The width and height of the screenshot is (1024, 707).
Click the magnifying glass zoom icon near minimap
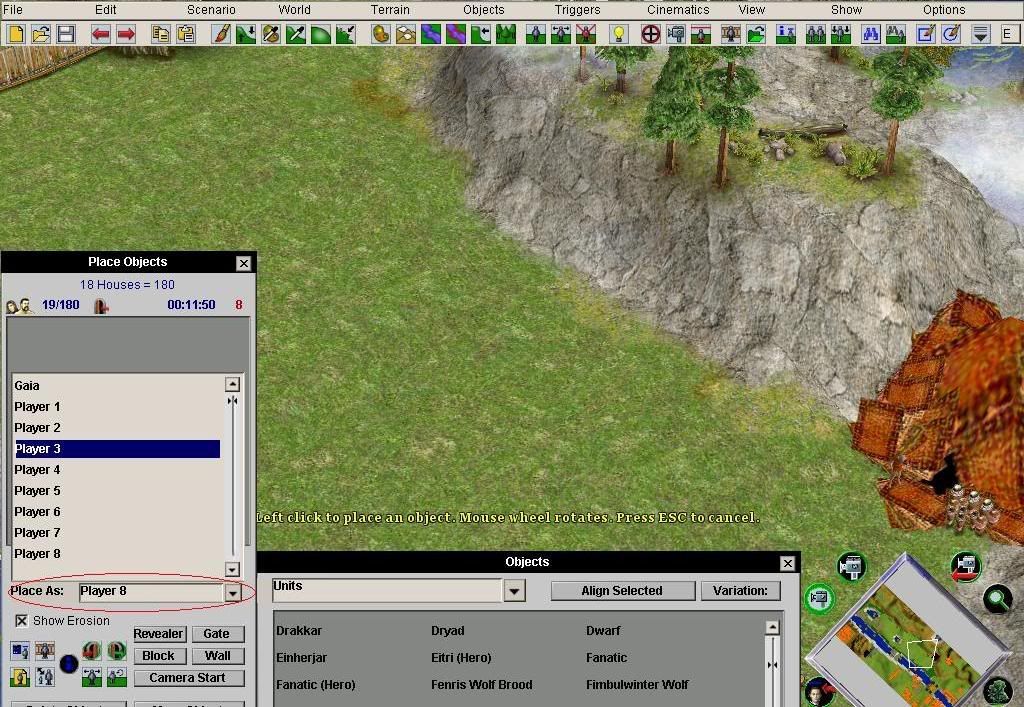[996, 599]
